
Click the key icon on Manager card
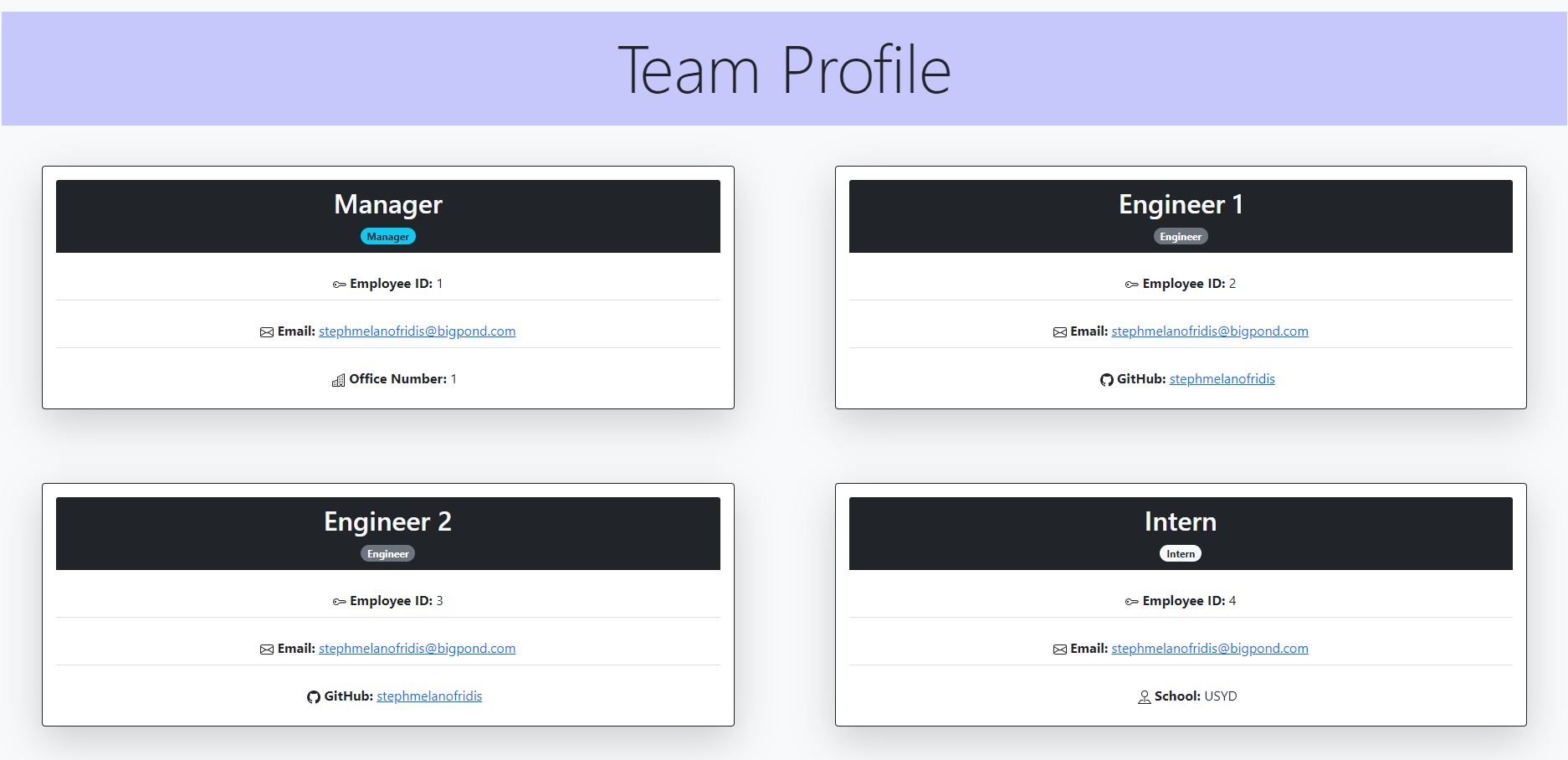pyautogui.click(x=338, y=284)
